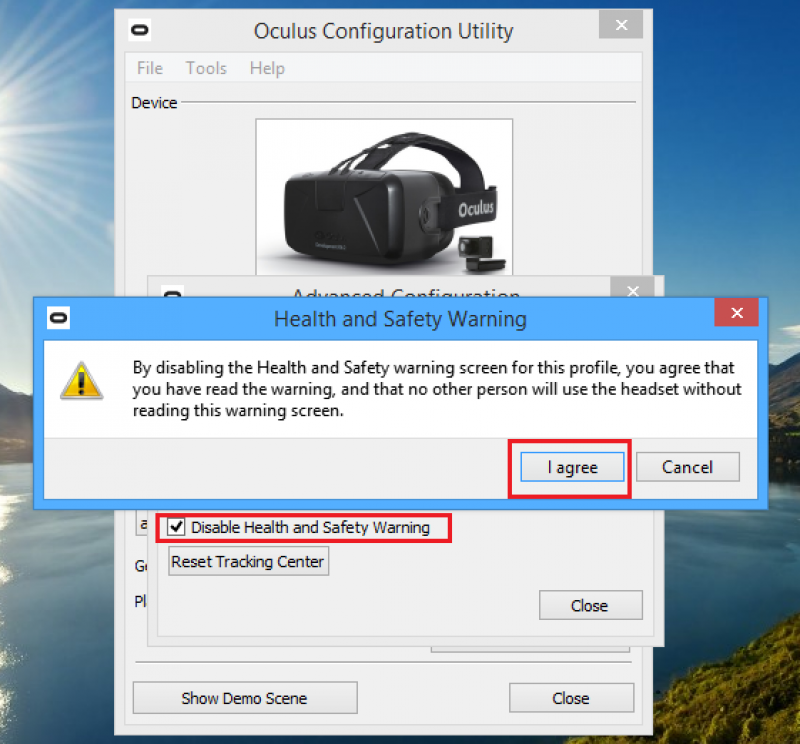Viewport: 800px width, 744px height.
Task: Click the Close button at the bottom of the main window
Action: (571, 698)
